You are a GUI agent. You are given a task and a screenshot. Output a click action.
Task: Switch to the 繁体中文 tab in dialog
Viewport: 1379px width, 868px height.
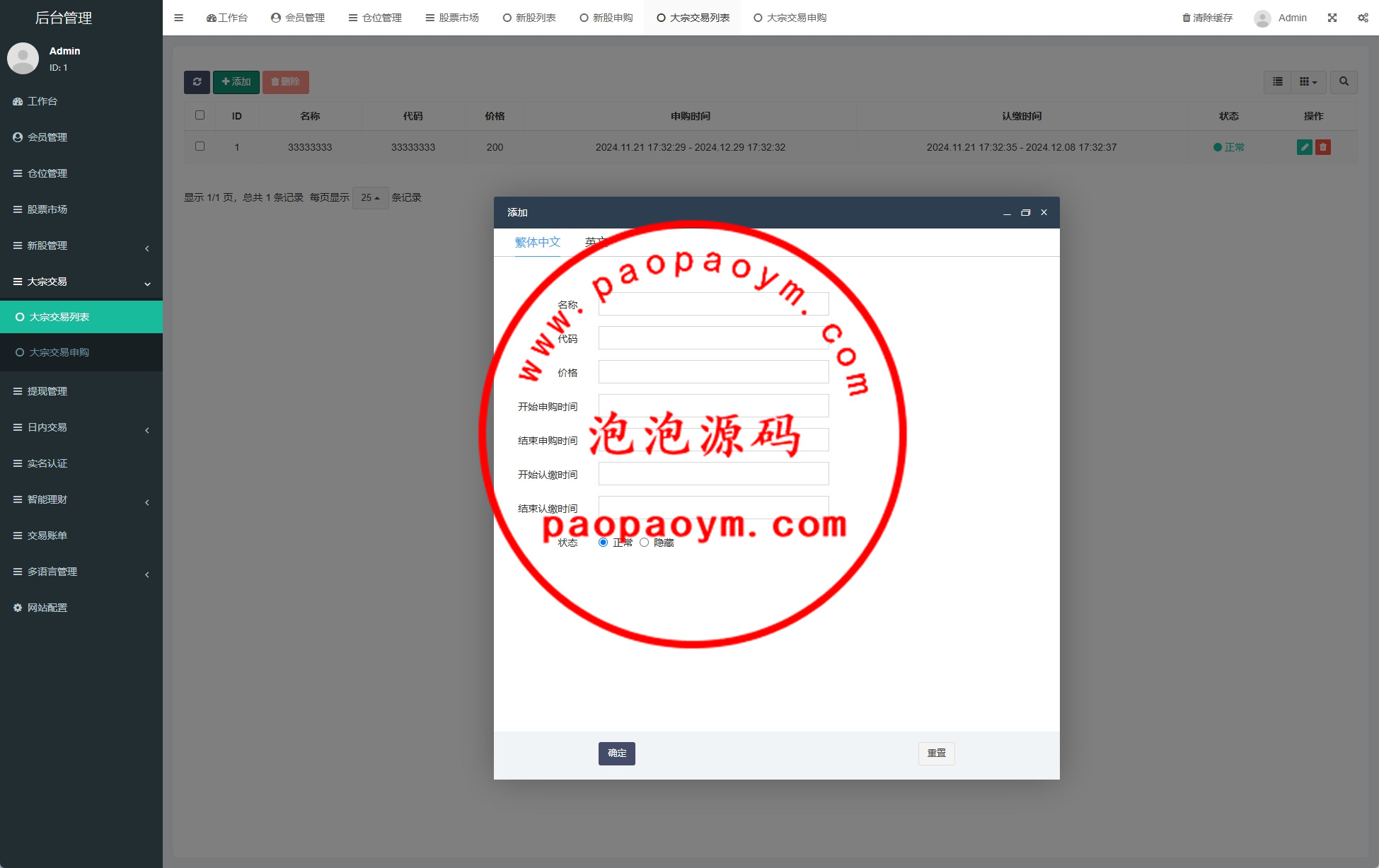pyautogui.click(x=537, y=242)
